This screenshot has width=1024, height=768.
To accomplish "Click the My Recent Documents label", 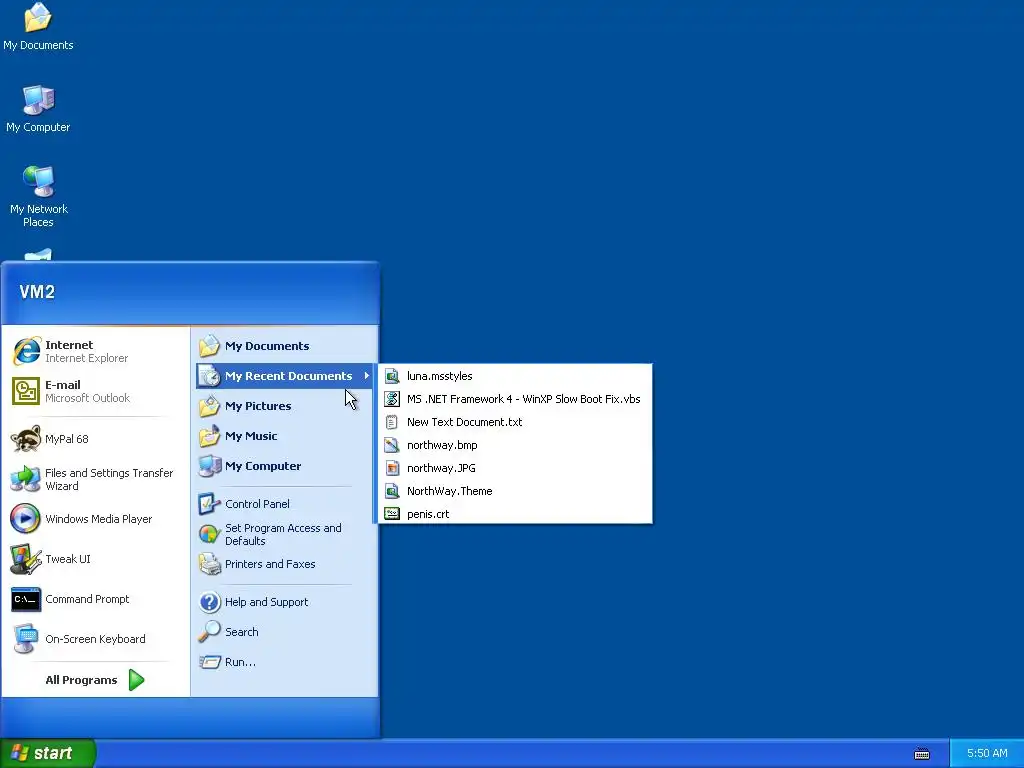I will [x=289, y=376].
